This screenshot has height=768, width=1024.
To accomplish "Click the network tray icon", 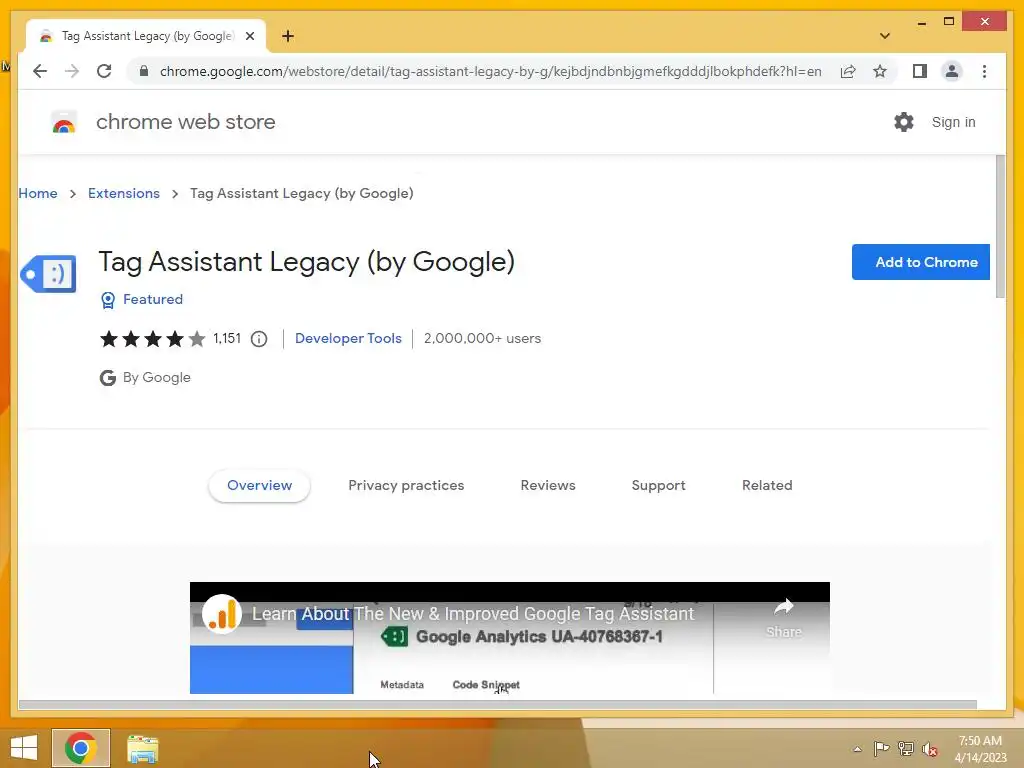I will [x=905, y=749].
